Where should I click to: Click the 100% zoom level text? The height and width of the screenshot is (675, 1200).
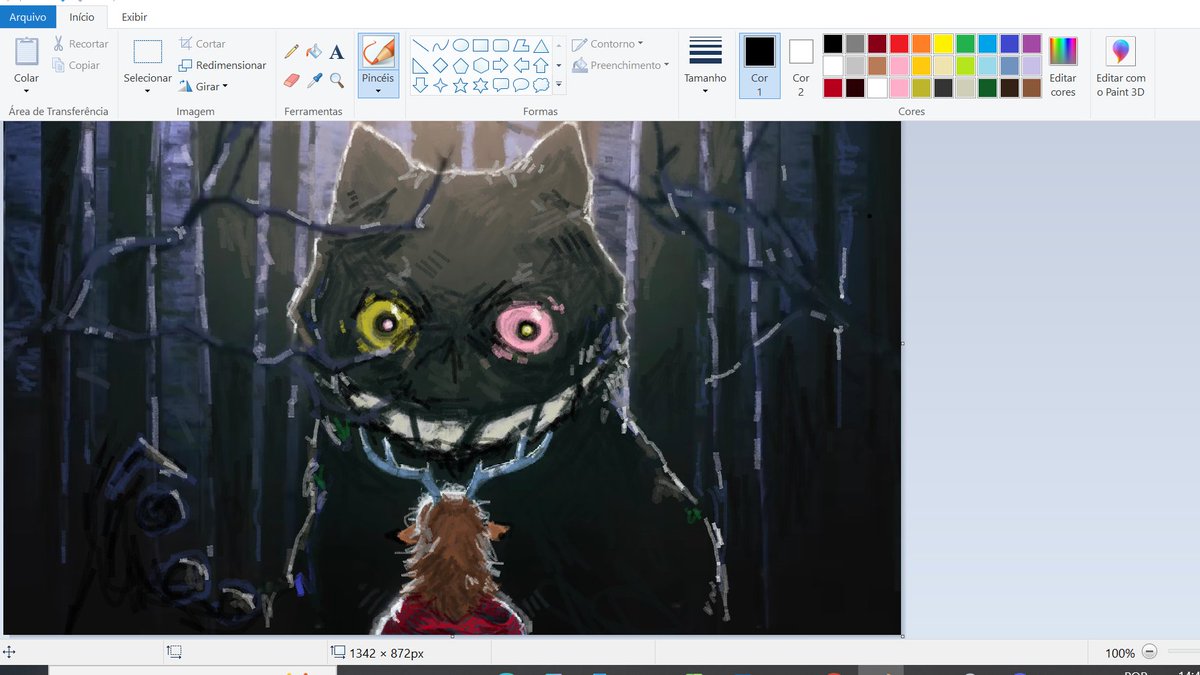(x=1120, y=653)
